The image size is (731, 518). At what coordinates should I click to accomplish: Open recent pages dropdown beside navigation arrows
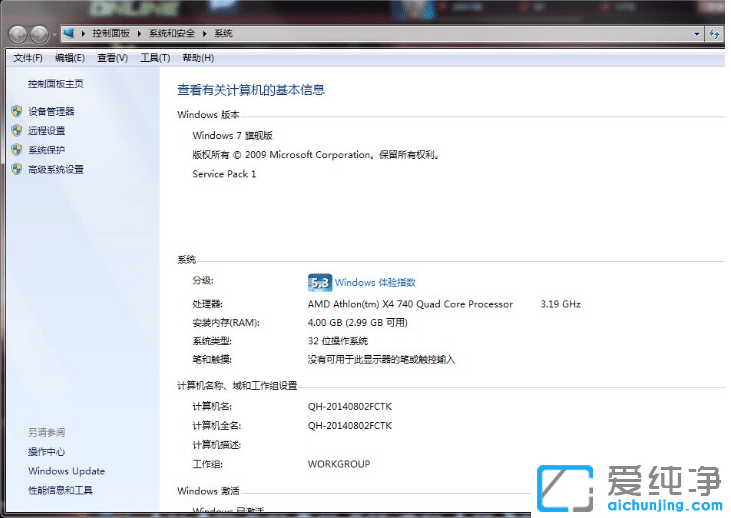(54, 35)
